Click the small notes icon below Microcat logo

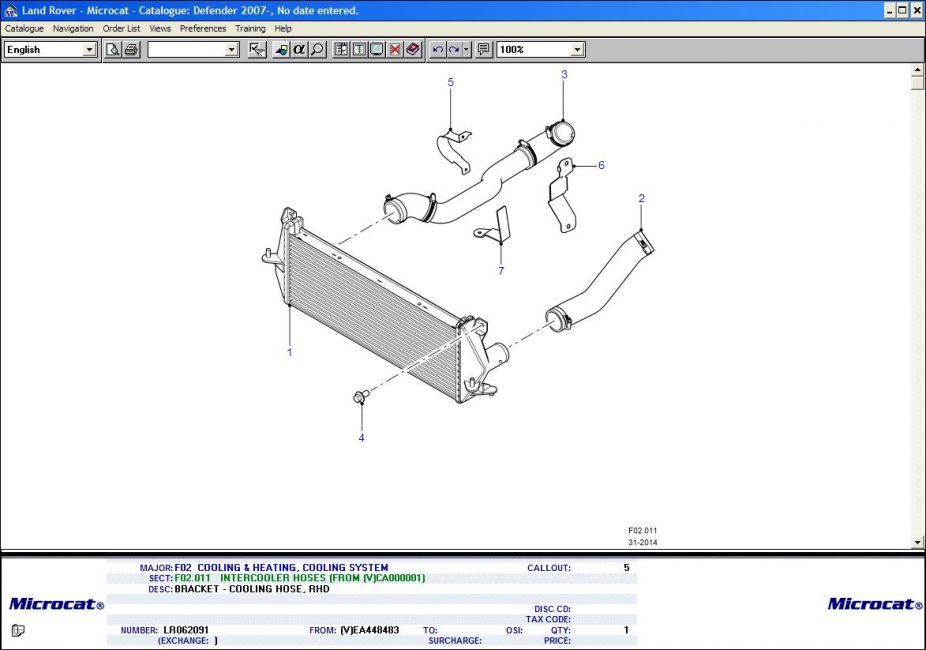[x=18, y=631]
